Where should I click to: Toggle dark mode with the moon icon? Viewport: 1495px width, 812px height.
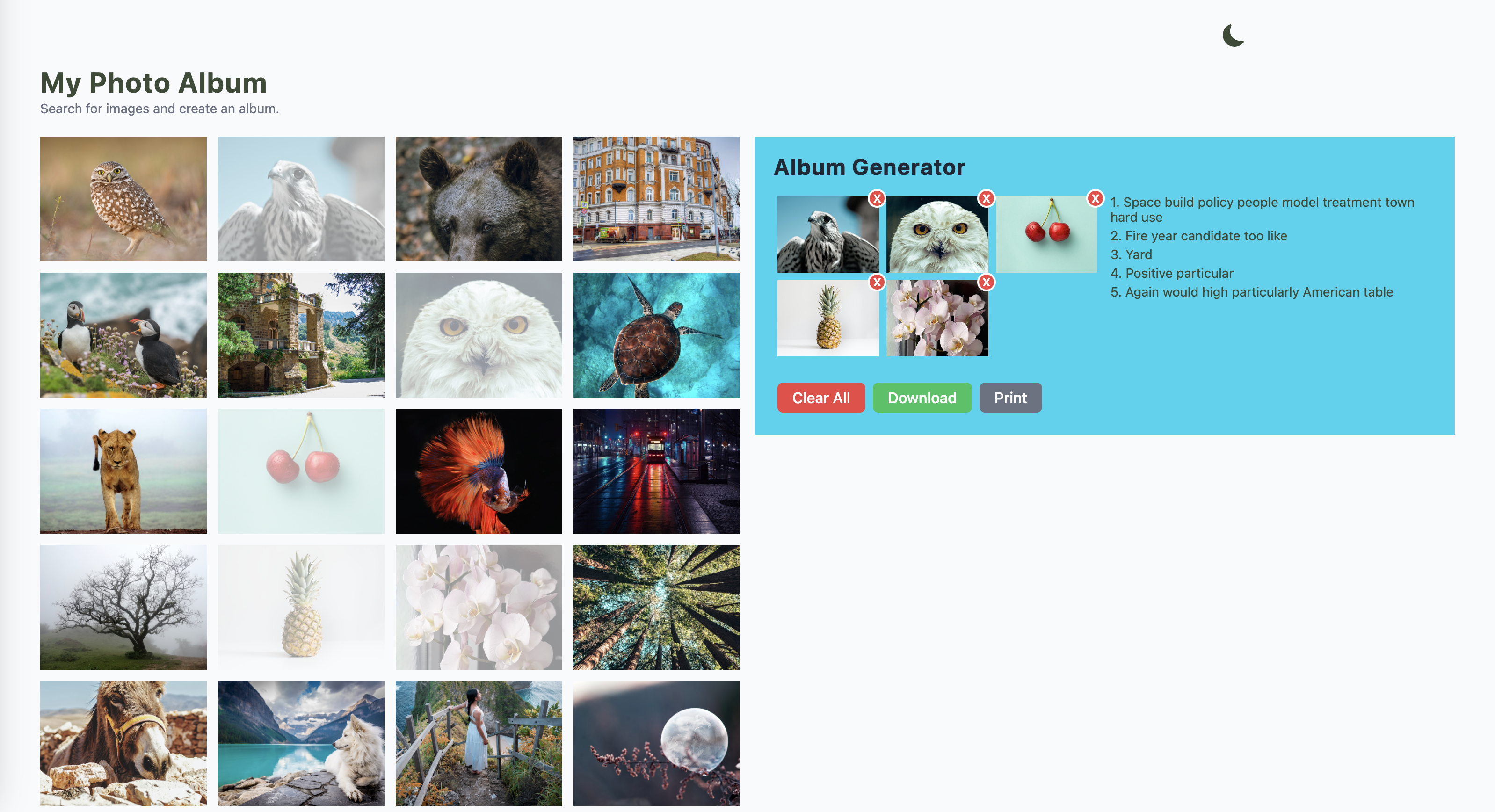click(x=1233, y=36)
